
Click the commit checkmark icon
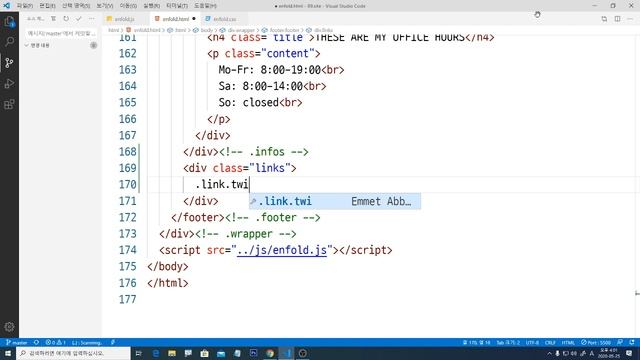79,19
